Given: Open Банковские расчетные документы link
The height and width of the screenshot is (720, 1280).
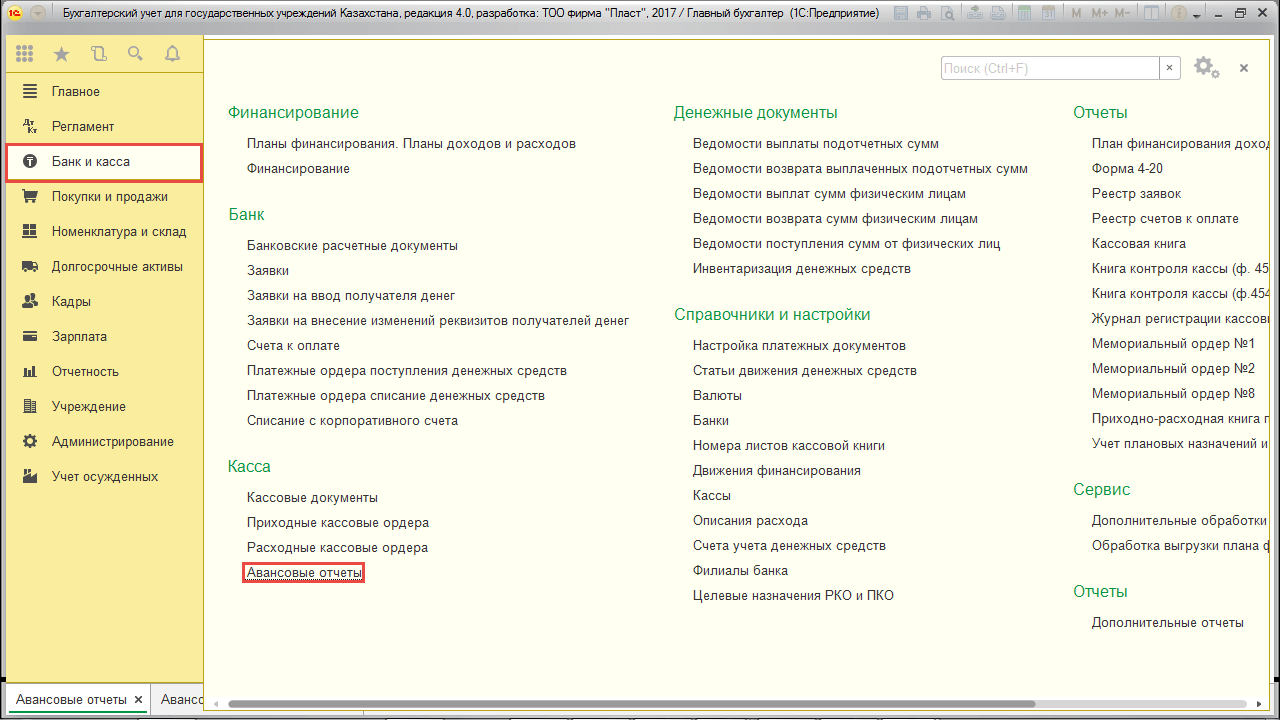Looking at the screenshot, I should (x=352, y=245).
